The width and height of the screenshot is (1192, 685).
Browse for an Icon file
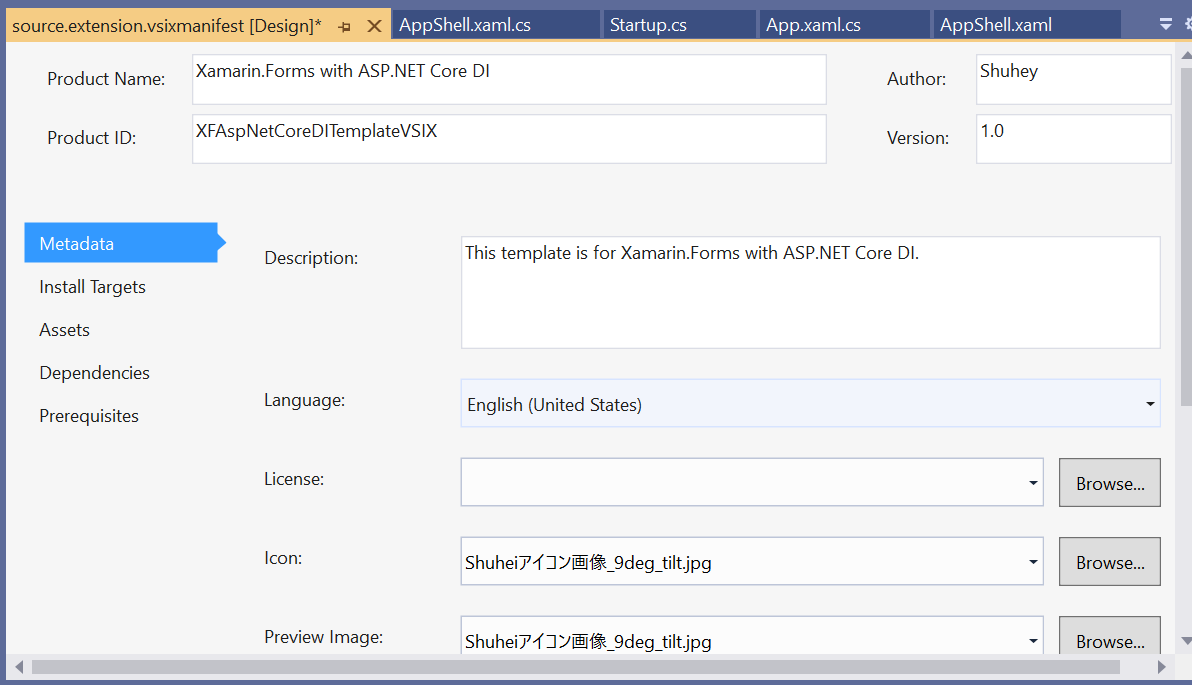pos(1110,562)
